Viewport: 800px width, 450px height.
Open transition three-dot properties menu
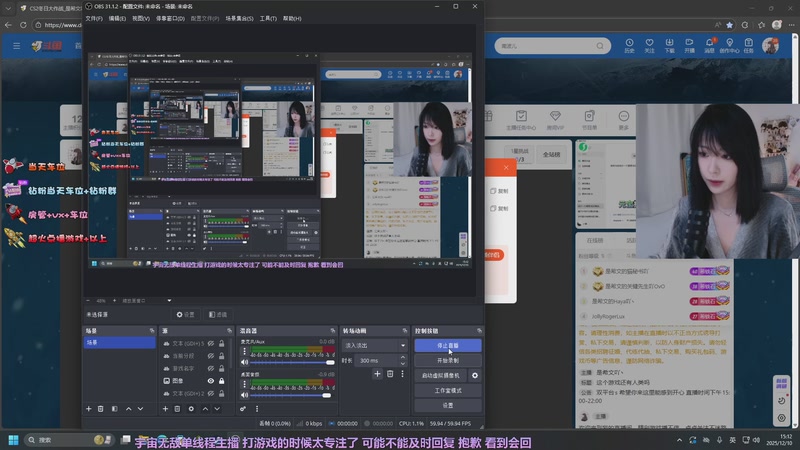tap(402, 374)
